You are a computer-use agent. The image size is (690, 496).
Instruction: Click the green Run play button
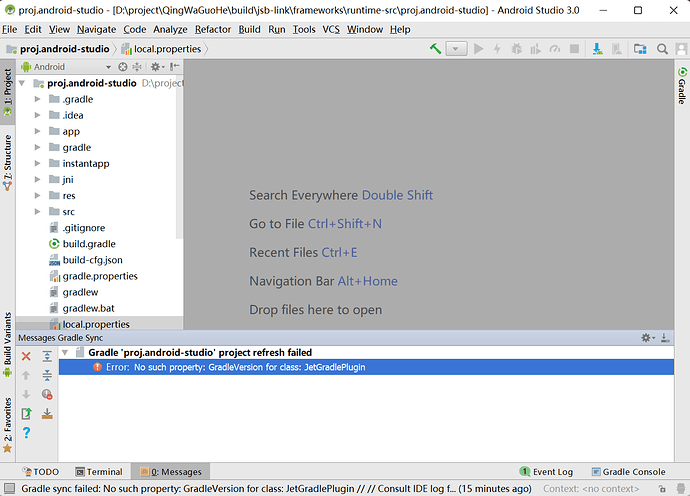click(x=478, y=48)
